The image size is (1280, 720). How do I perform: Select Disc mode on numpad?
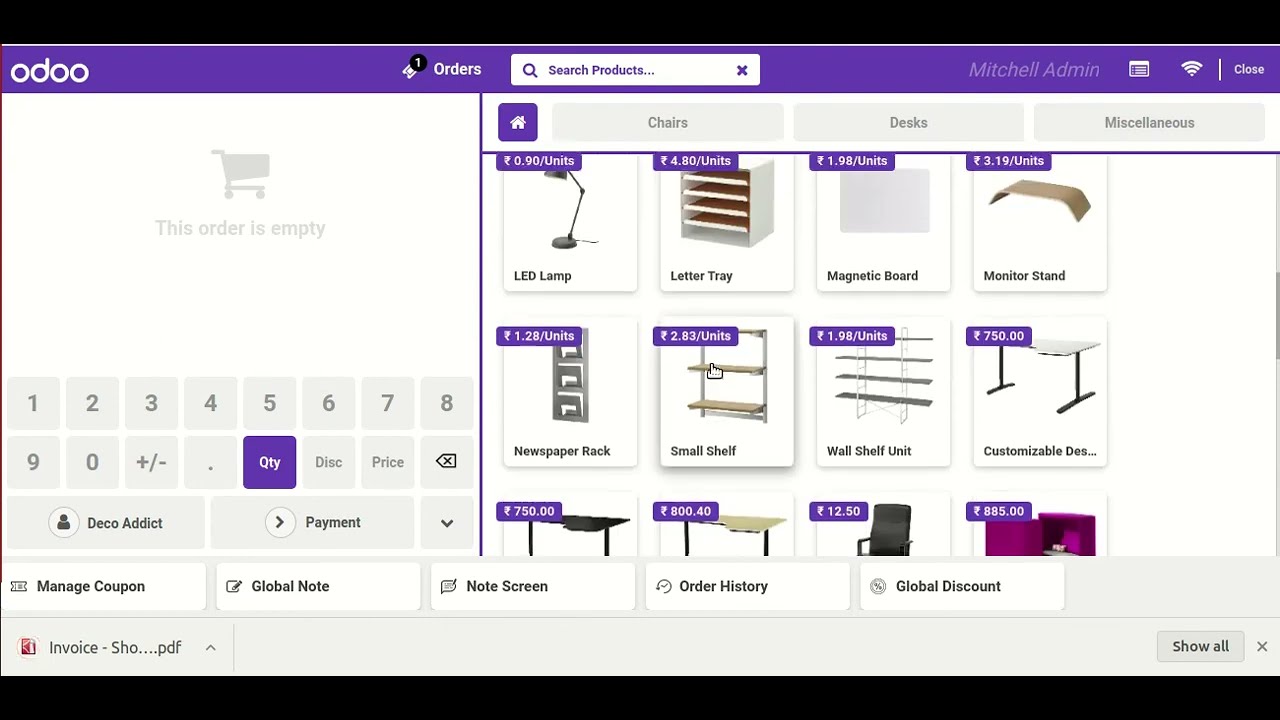(329, 462)
